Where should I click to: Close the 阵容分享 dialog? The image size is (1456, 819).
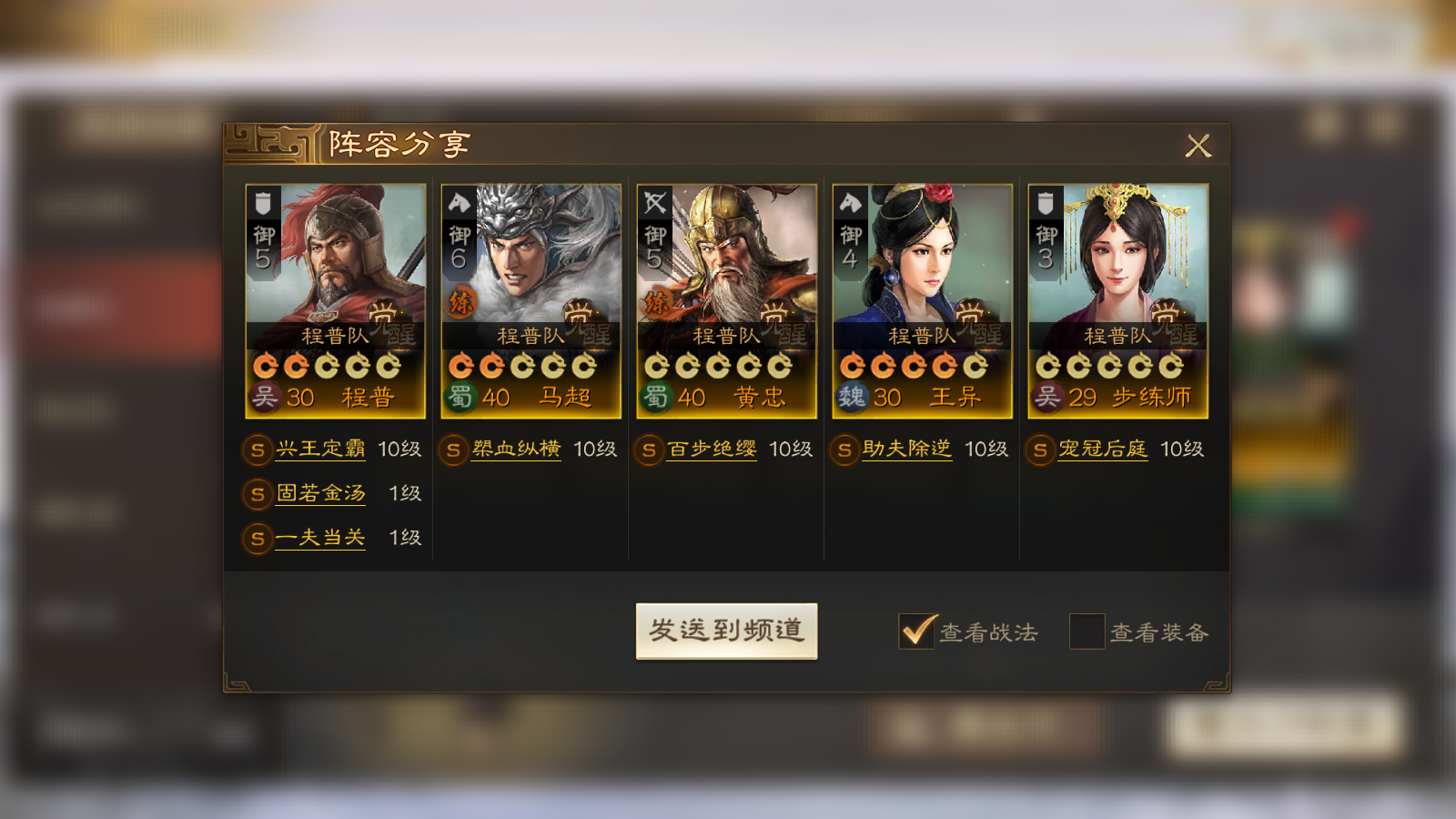1198,146
